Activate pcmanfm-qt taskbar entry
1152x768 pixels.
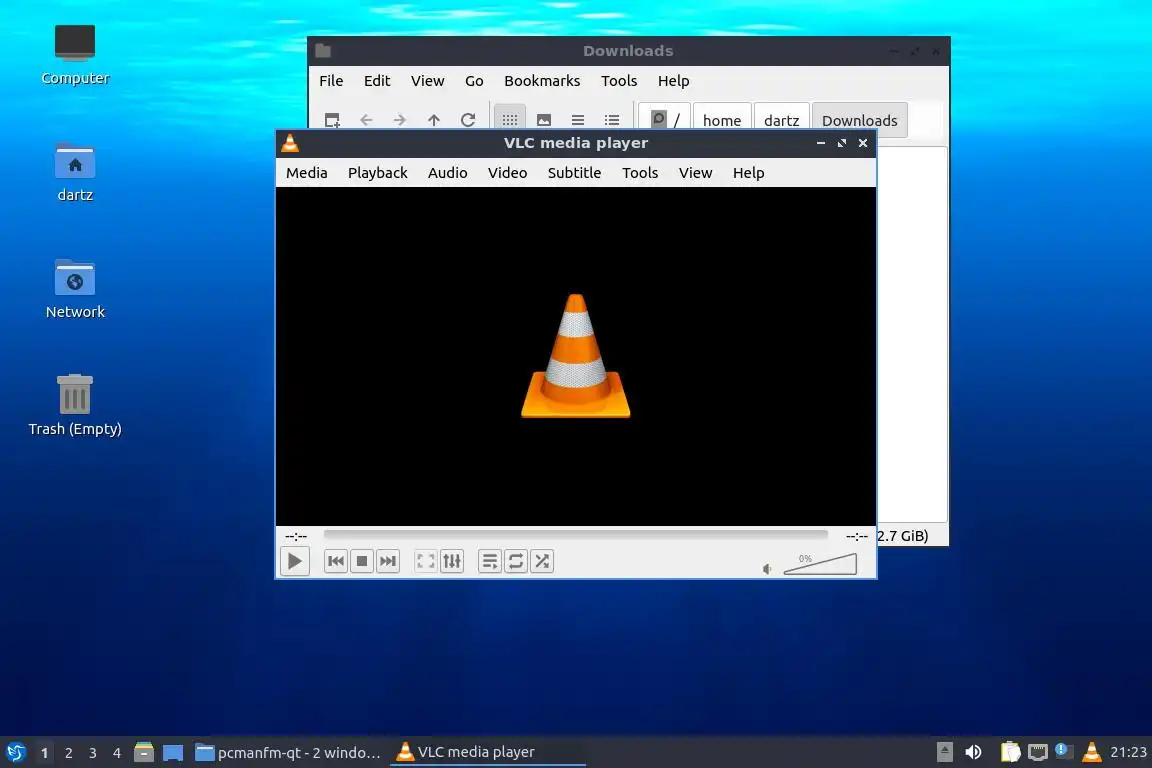(288, 752)
